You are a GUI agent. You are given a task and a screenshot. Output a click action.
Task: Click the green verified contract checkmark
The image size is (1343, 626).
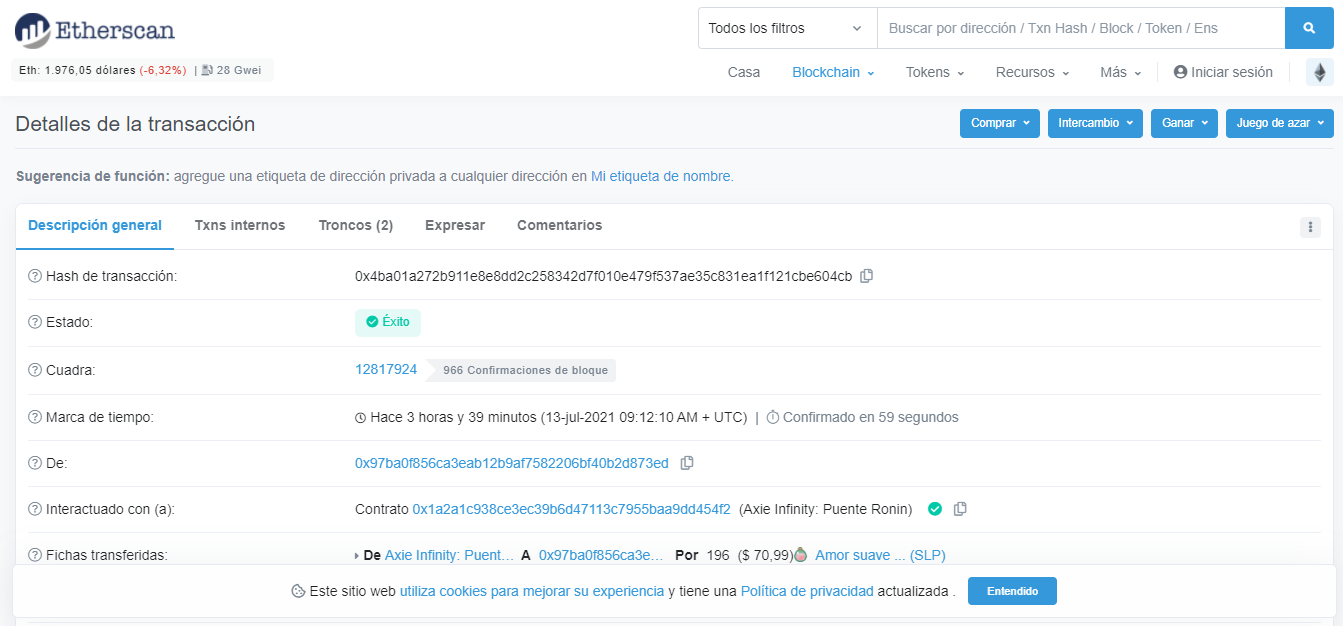[935, 509]
